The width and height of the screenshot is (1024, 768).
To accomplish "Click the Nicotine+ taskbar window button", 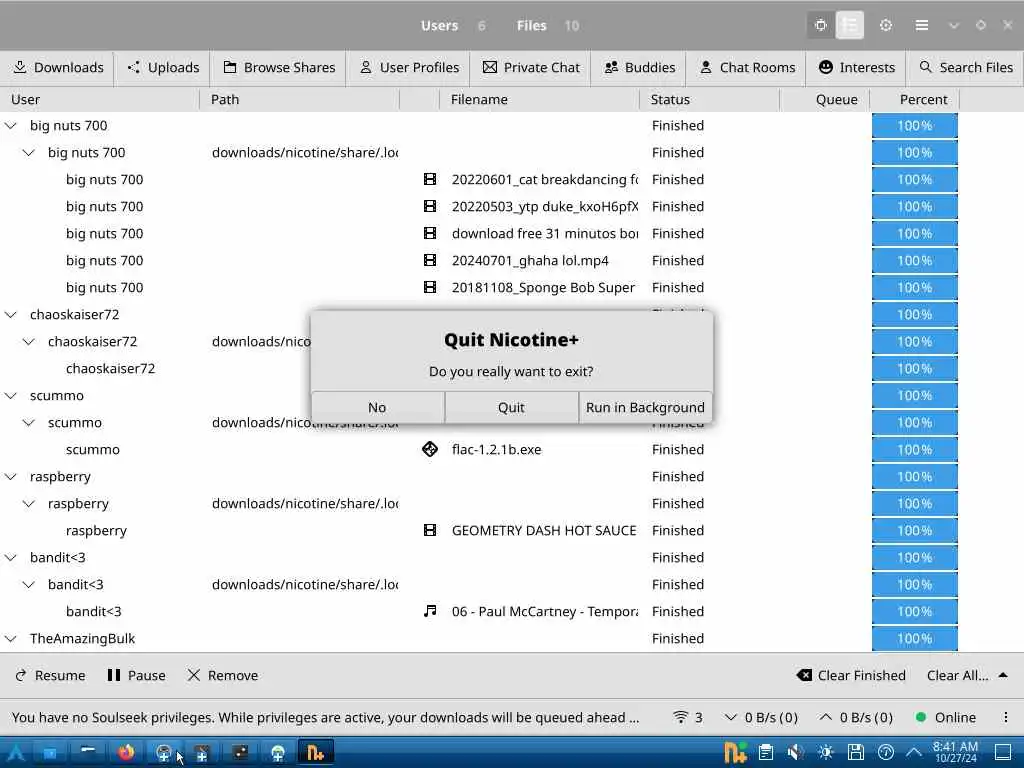I will 316,752.
